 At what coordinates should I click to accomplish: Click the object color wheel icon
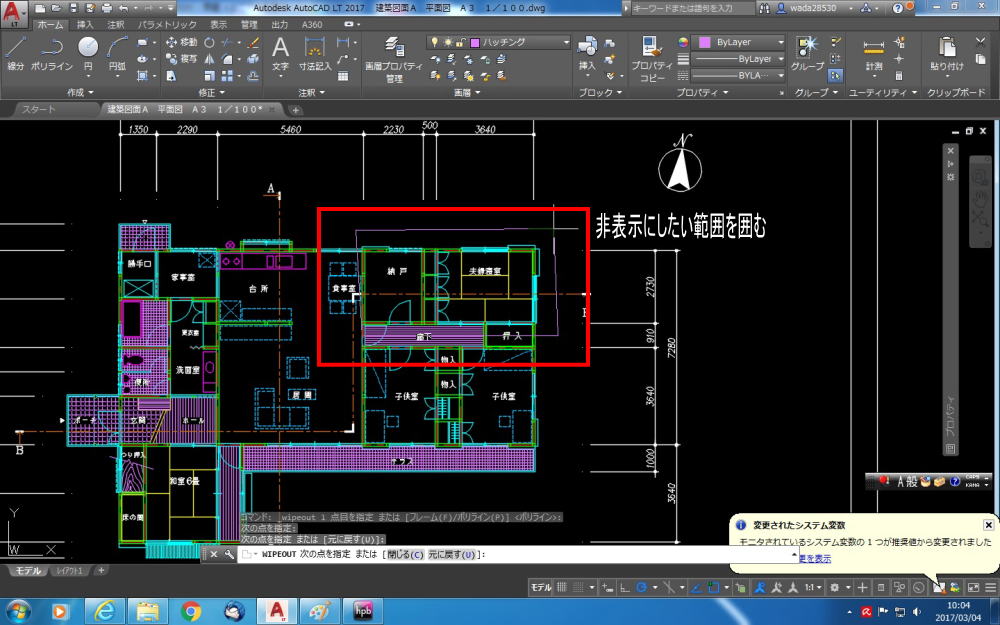click(x=683, y=42)
